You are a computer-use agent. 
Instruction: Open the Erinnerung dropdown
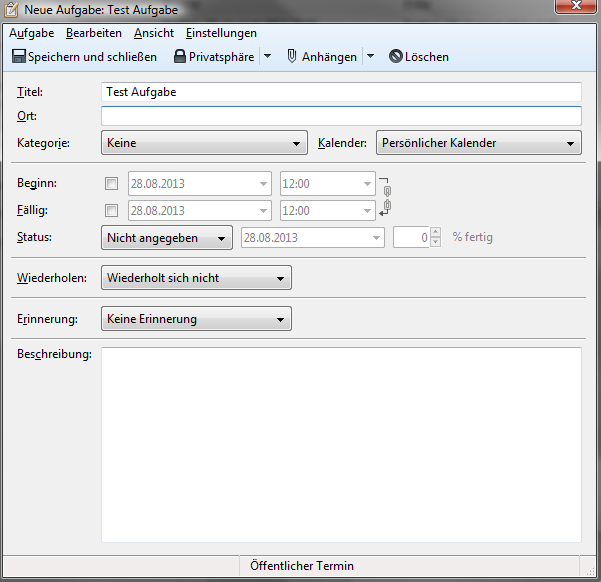tap(196, 320)
